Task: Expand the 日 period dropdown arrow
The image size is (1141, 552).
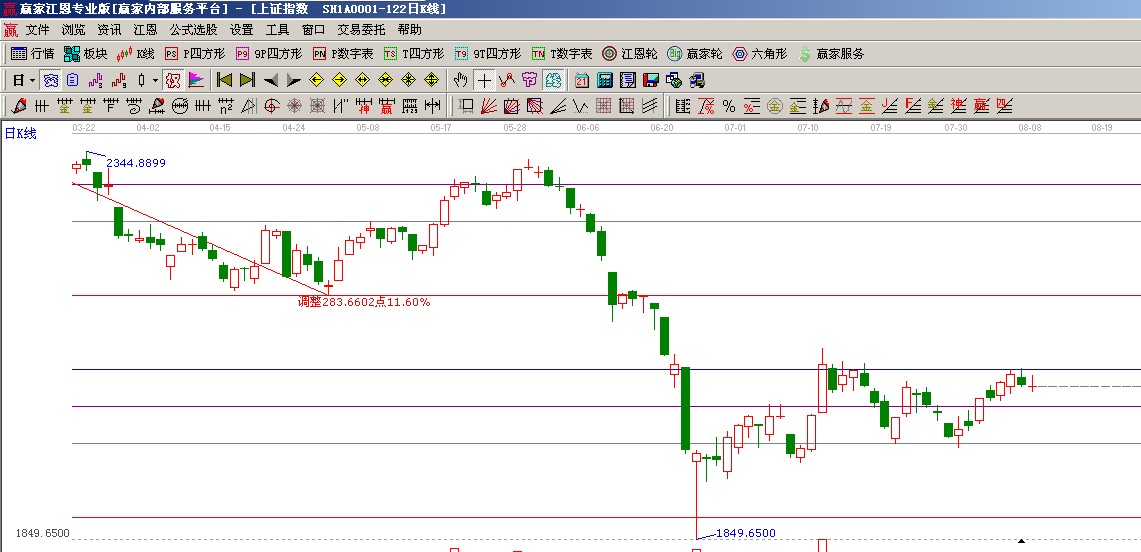Action: tap(32, 80)
